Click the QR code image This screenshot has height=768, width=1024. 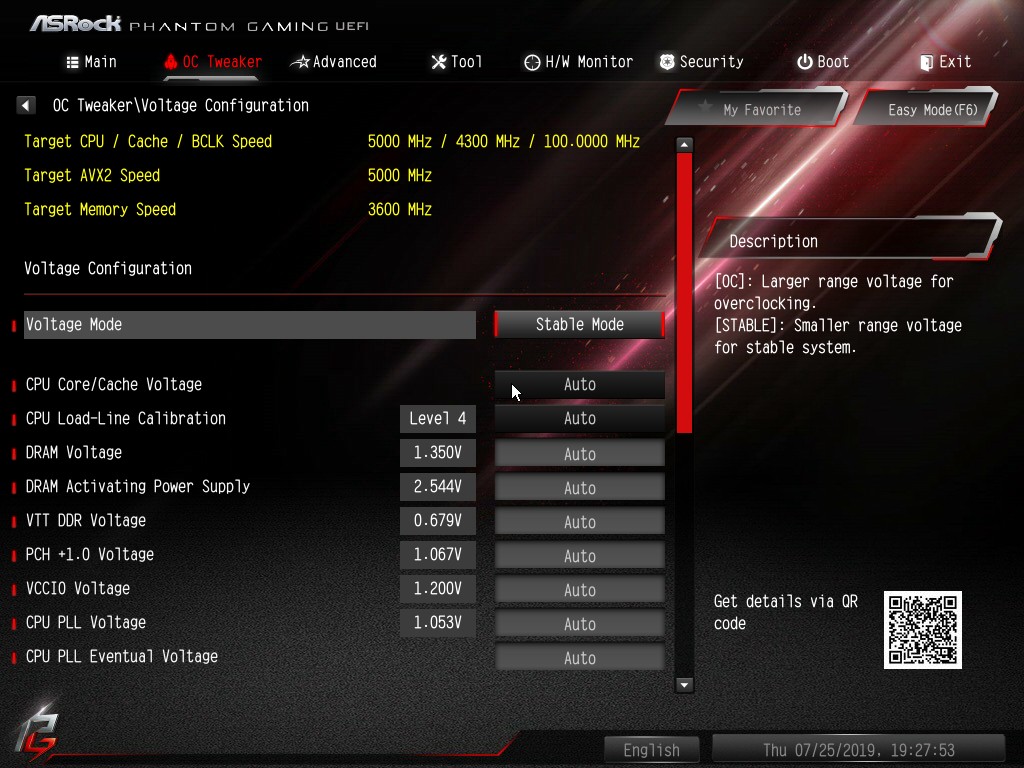pyautogui.click(x=922, y=630)
